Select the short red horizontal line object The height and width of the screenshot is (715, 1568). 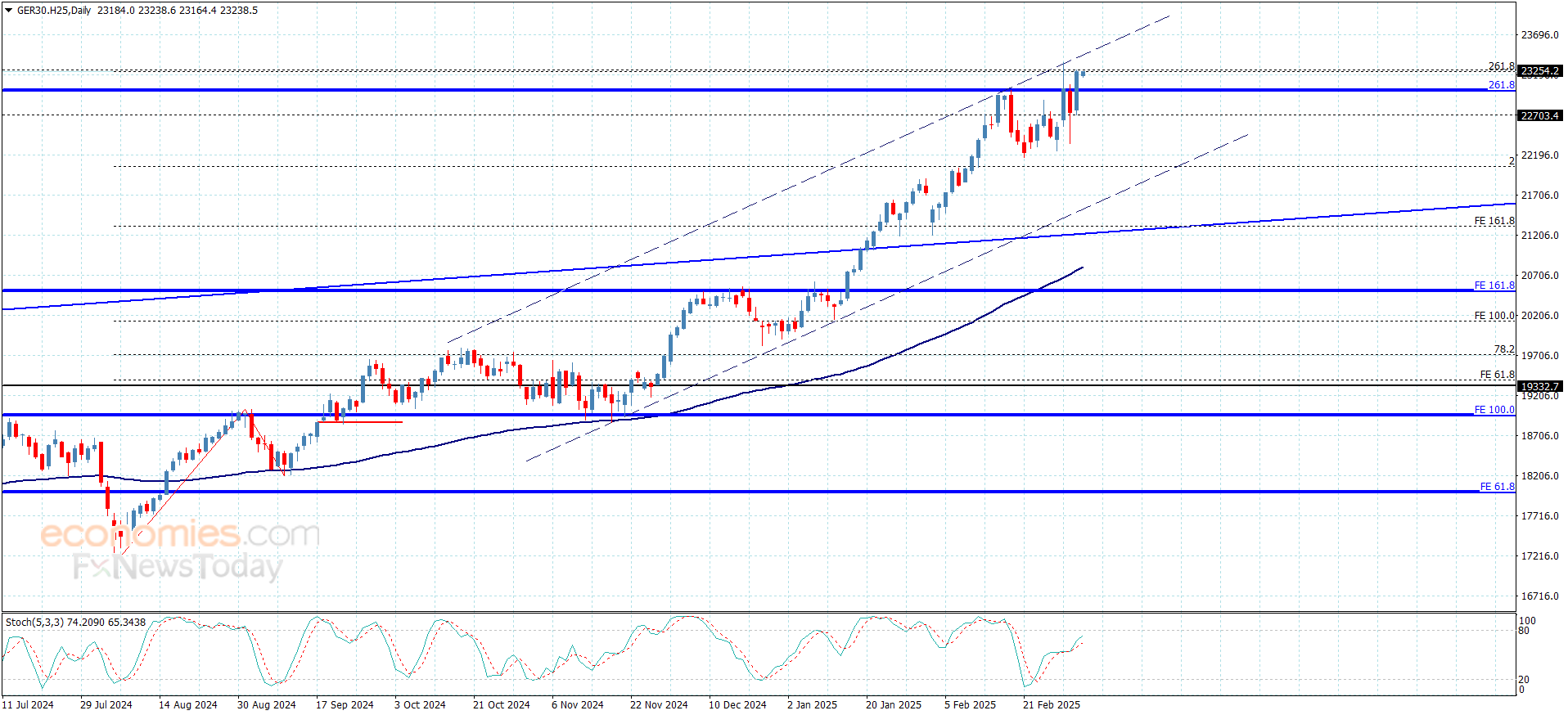point(360,422)
